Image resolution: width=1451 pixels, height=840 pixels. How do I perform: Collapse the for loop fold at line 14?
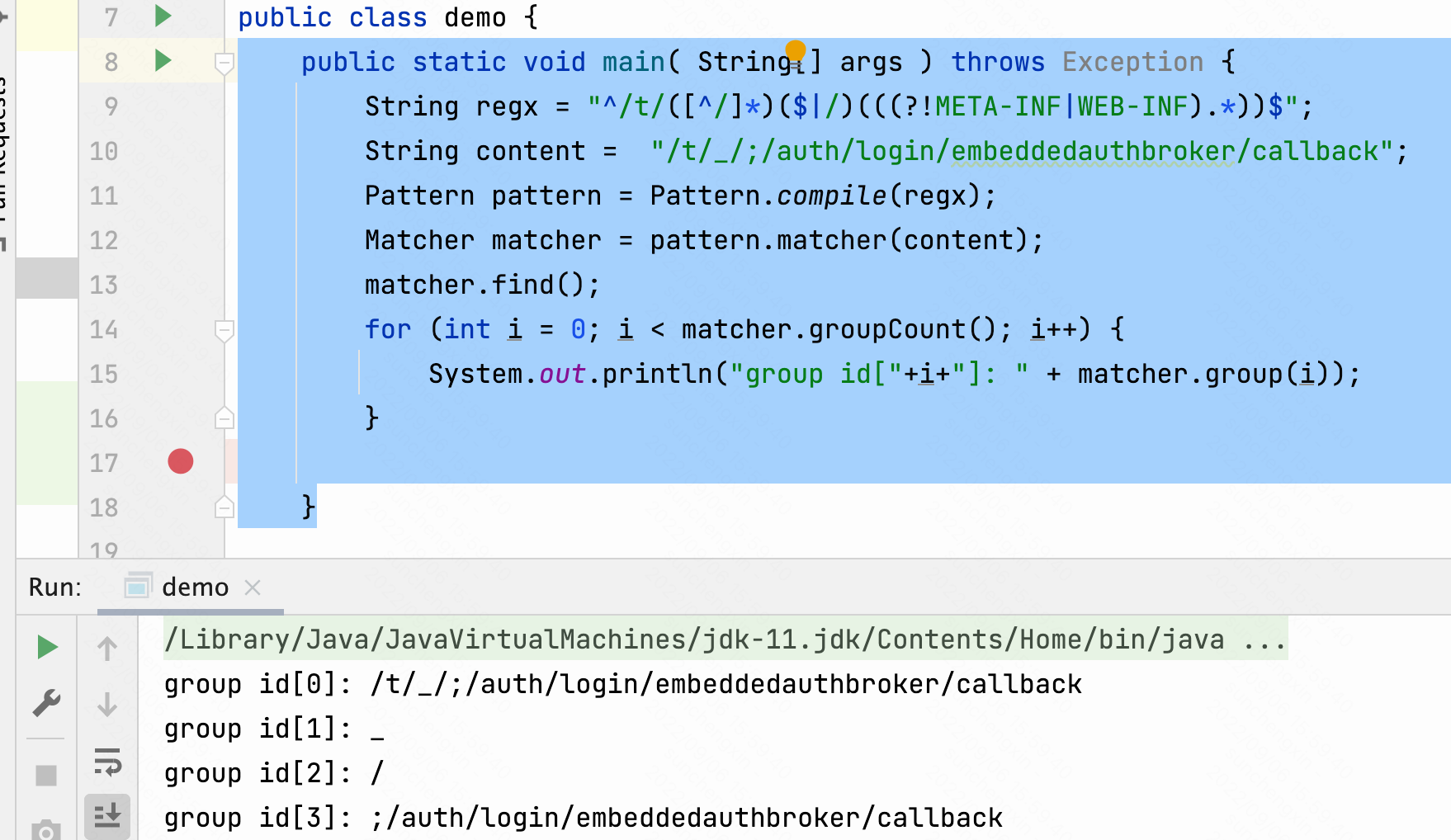[x=224, y=330]
